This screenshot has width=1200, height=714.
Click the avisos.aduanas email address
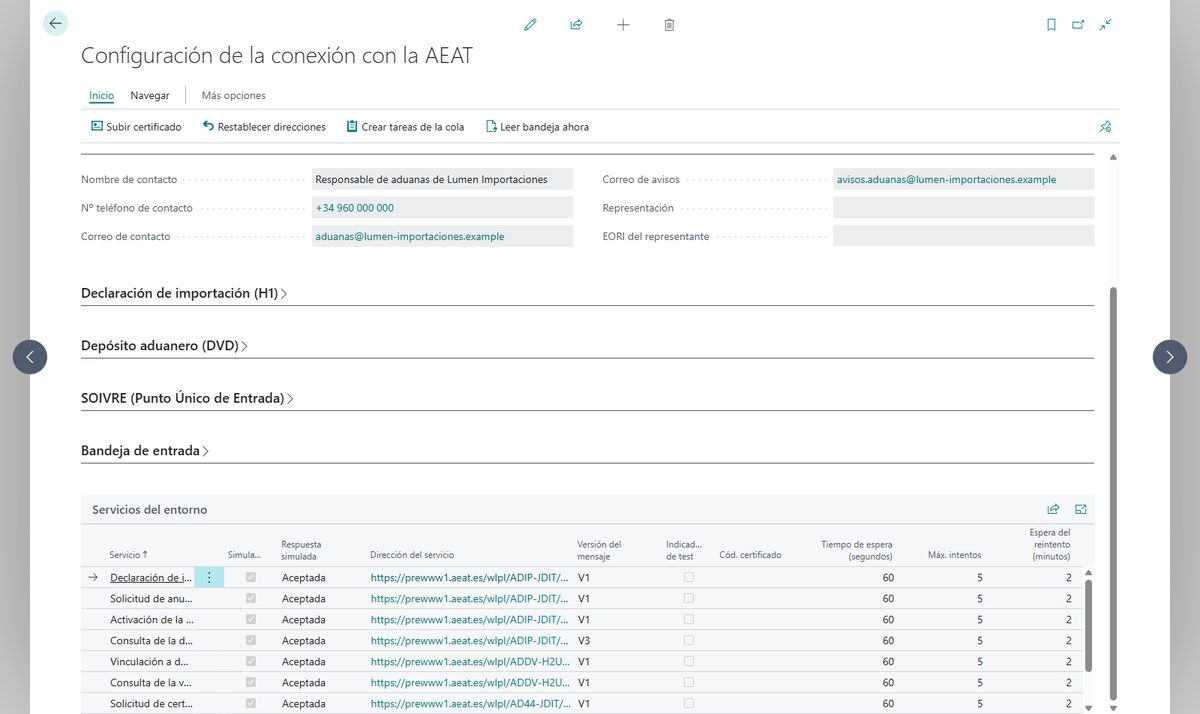pyautogui.click(x=946, y=179)
